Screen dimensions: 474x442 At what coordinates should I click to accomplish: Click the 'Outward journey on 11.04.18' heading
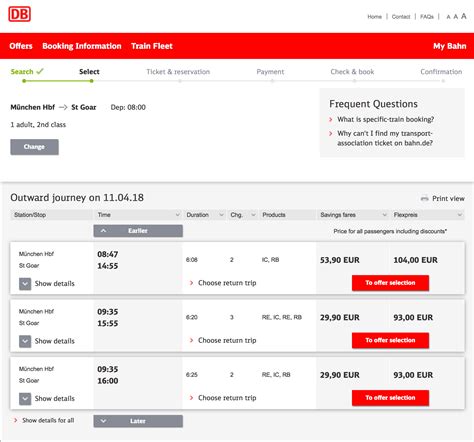tap(77, 198)
